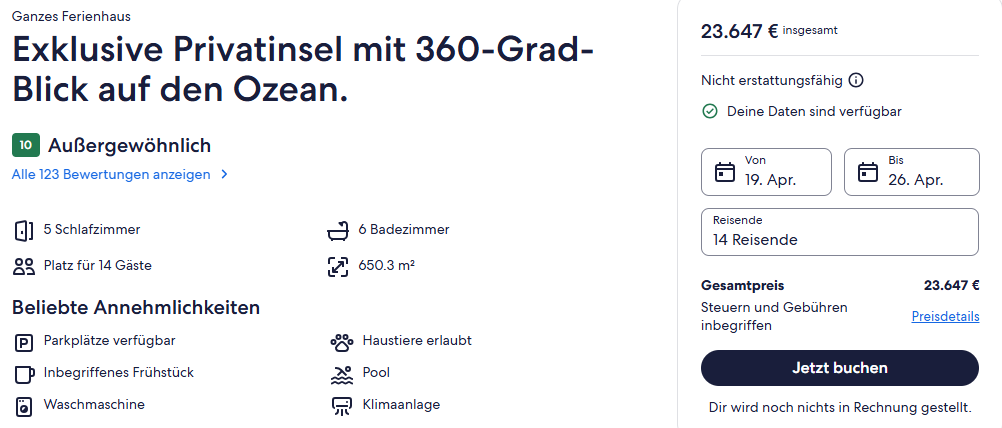The height and width of the screenshot is (428, 1002).
Task: Click the pool swimmer icon
Action: point(341,374)
